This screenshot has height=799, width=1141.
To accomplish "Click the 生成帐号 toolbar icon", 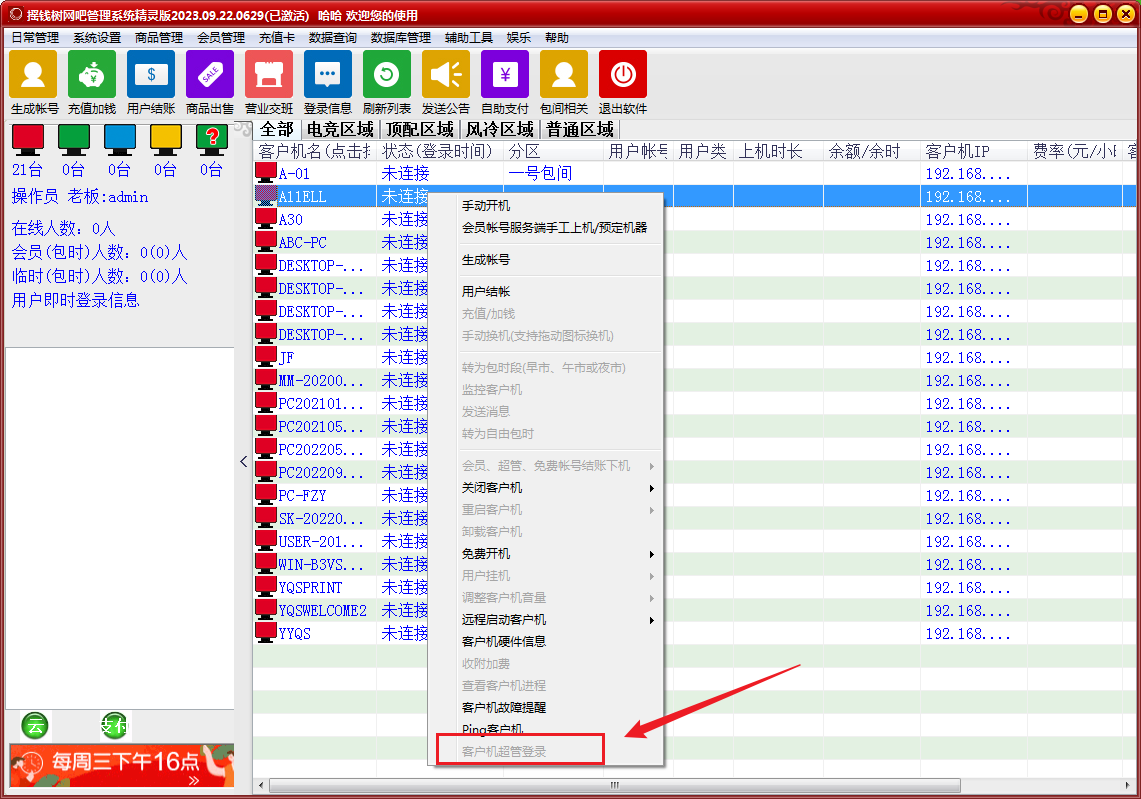I will (x=33, y=75).
